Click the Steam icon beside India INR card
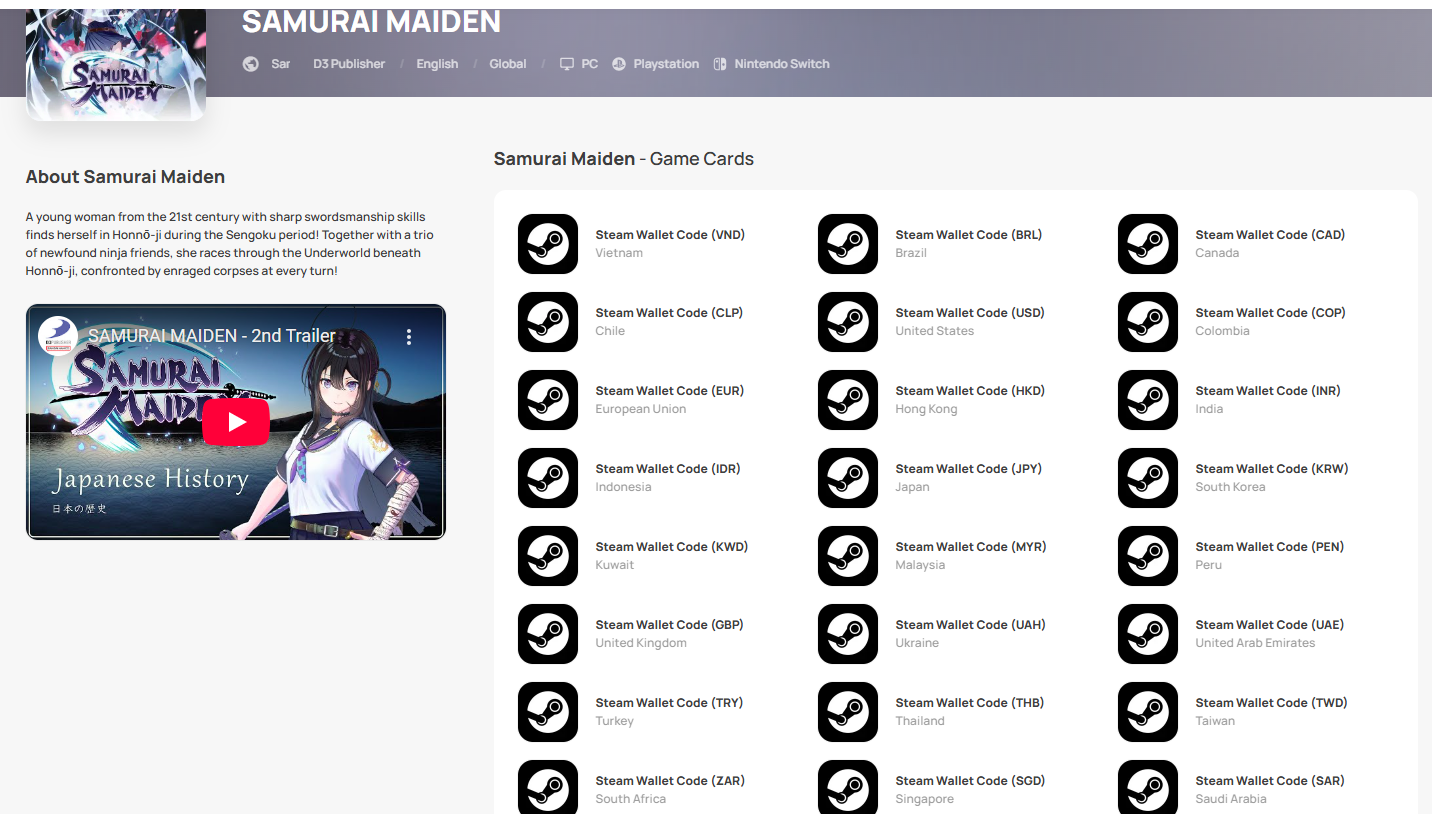This screenshot has height=814, width=1432. click(1148, 400)
